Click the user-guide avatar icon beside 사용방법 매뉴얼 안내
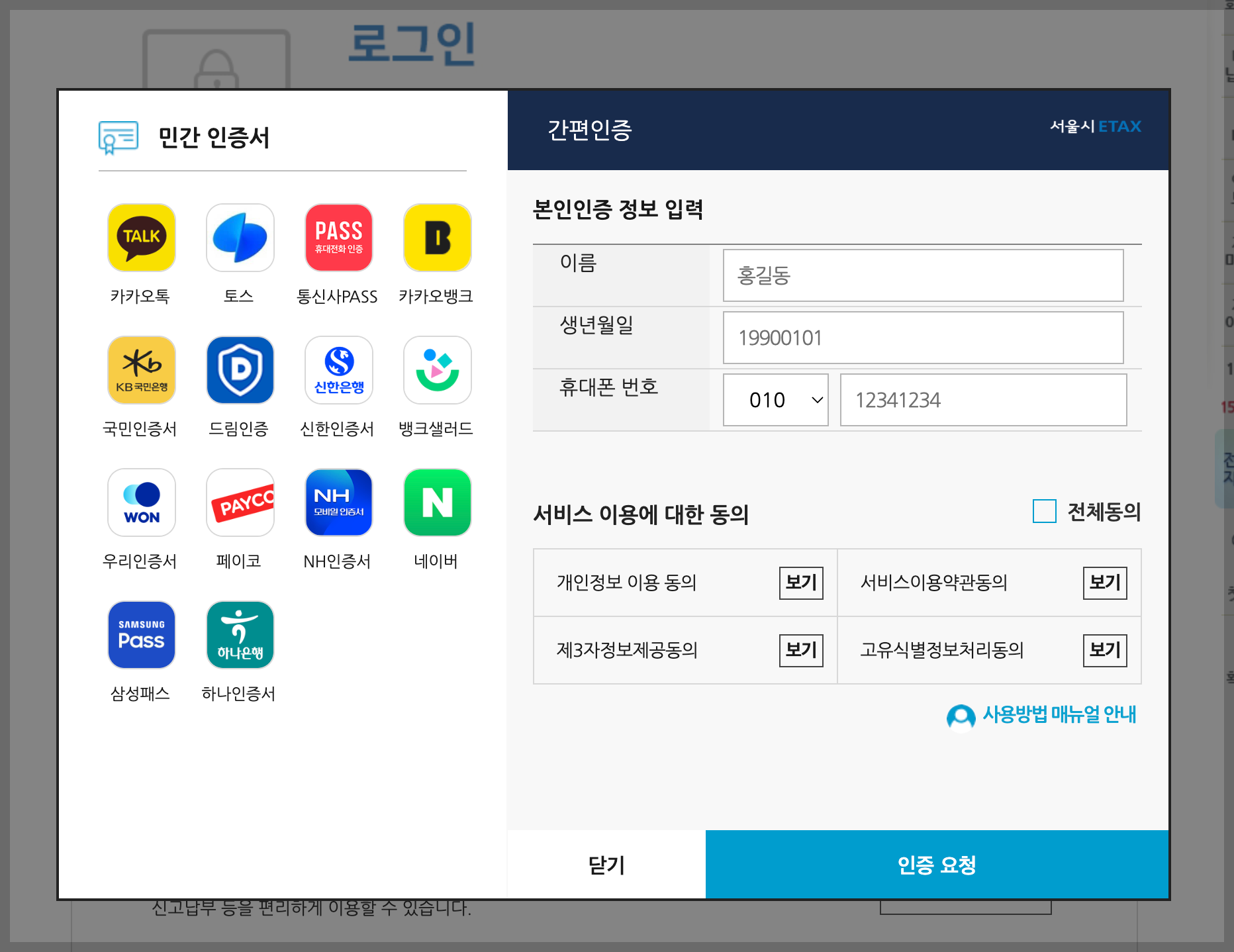This screenshot has width=1234, height=952. tap(961, 716)
